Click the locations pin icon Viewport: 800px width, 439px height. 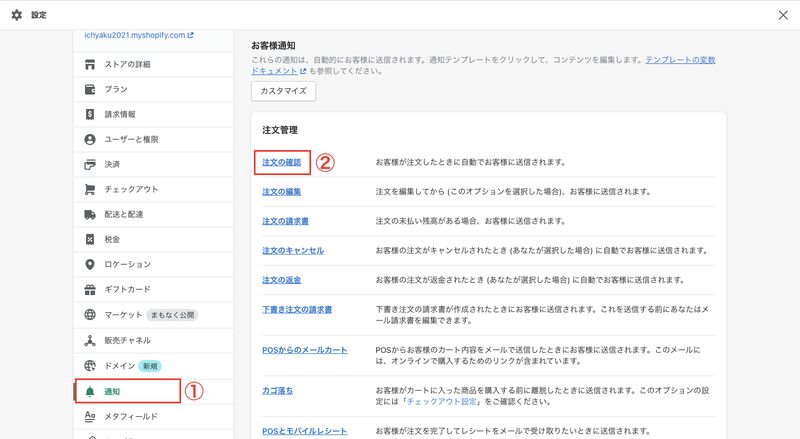[x=90, y=264]
